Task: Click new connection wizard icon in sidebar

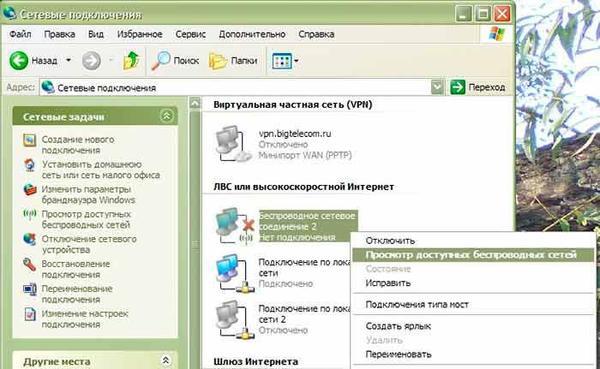Action: pos(29,140)
